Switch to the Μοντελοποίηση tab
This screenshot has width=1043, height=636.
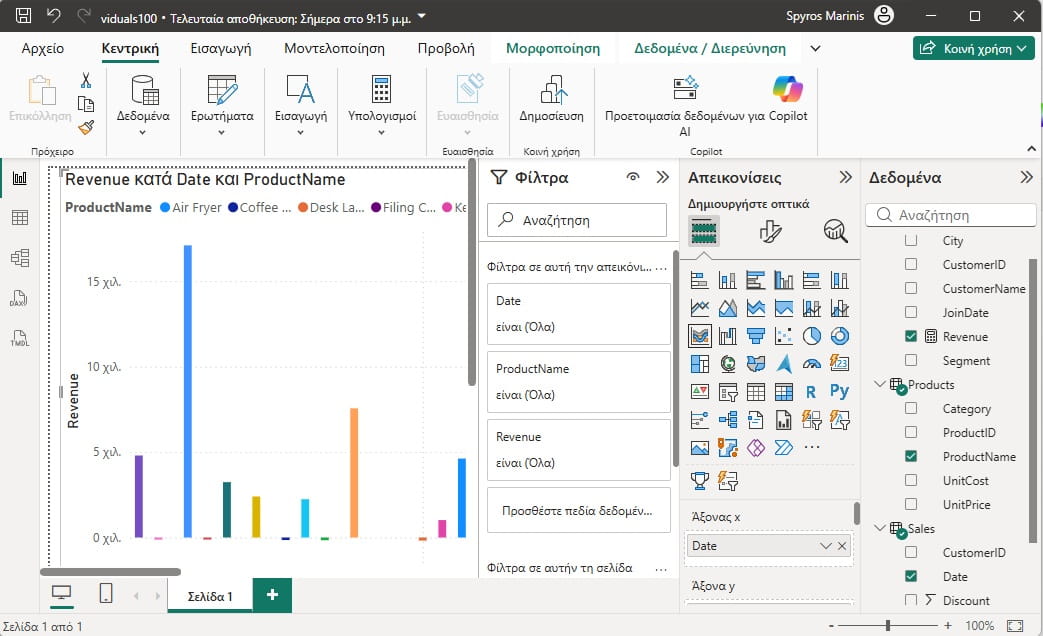coord(334,49)
